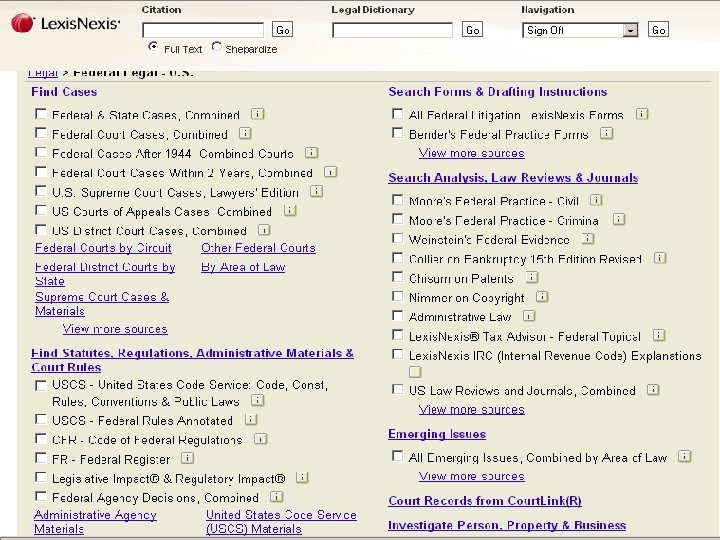Open info icon for Nimmer on Copyright
This screenshot has height=540, width=720.
pos(542,297)
